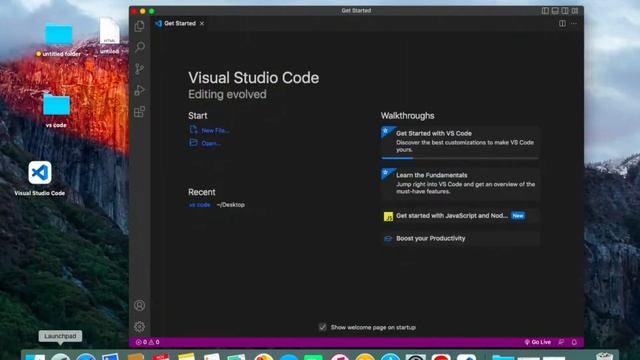This screenshot has width=640, height=360.
Task: Select the vs code folder on desktop
Action: 56,111
